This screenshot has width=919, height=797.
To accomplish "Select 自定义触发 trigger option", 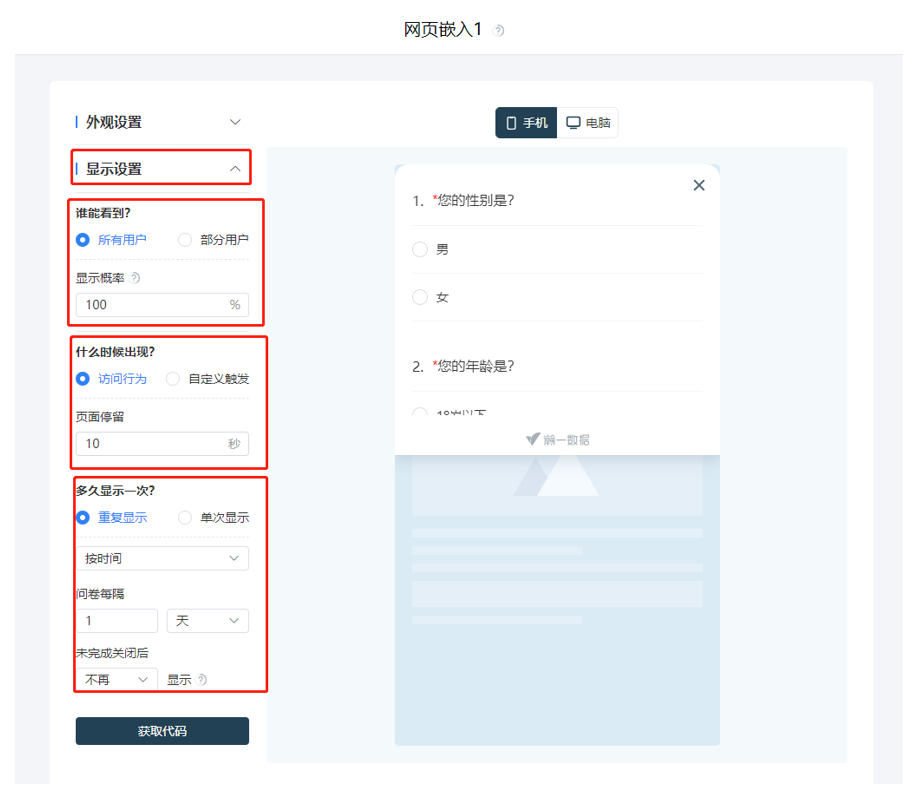I will tap(207, 379).
